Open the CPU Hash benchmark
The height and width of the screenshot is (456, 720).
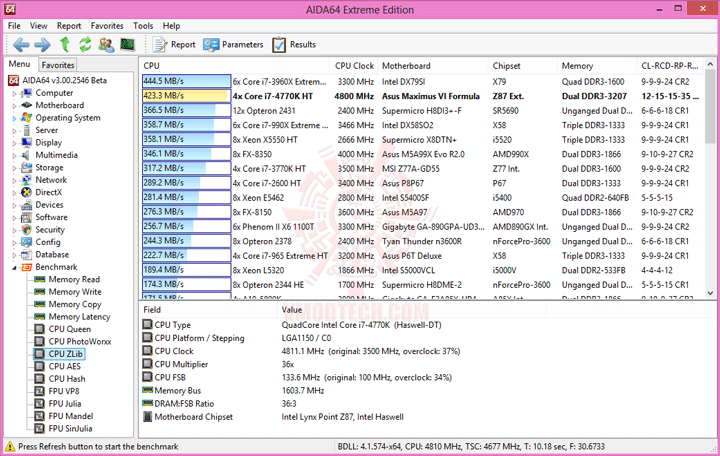point(67,378)
